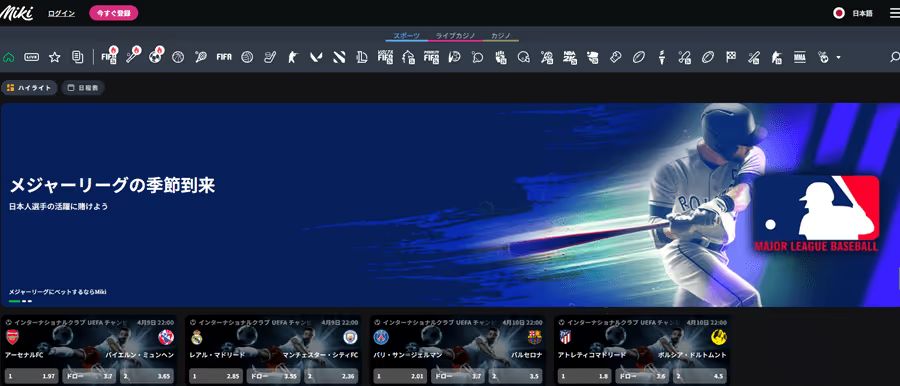
Task: Select the 日程表 schedule filter
Action: 83,88
